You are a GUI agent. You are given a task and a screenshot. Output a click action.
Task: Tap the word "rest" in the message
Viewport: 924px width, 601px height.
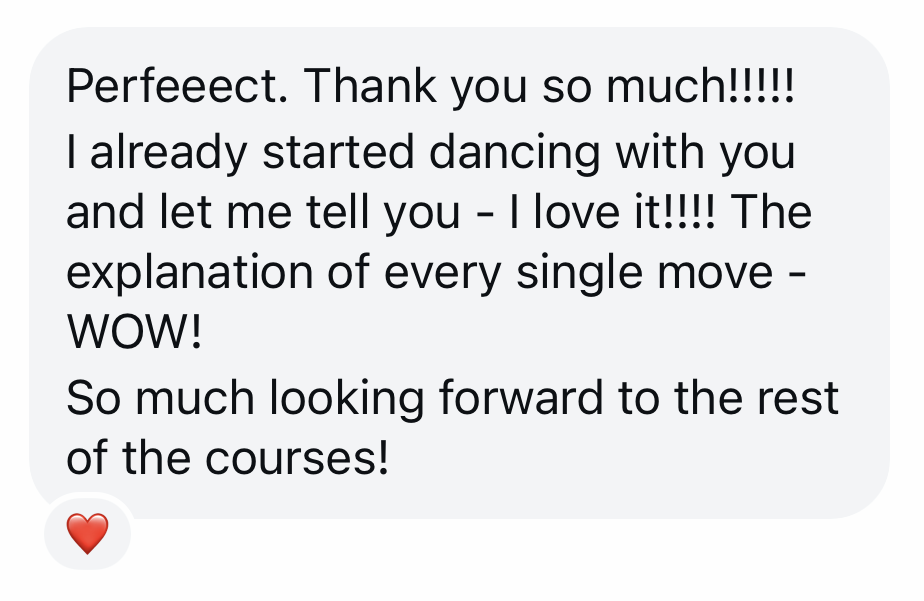(x=796, y=398)
